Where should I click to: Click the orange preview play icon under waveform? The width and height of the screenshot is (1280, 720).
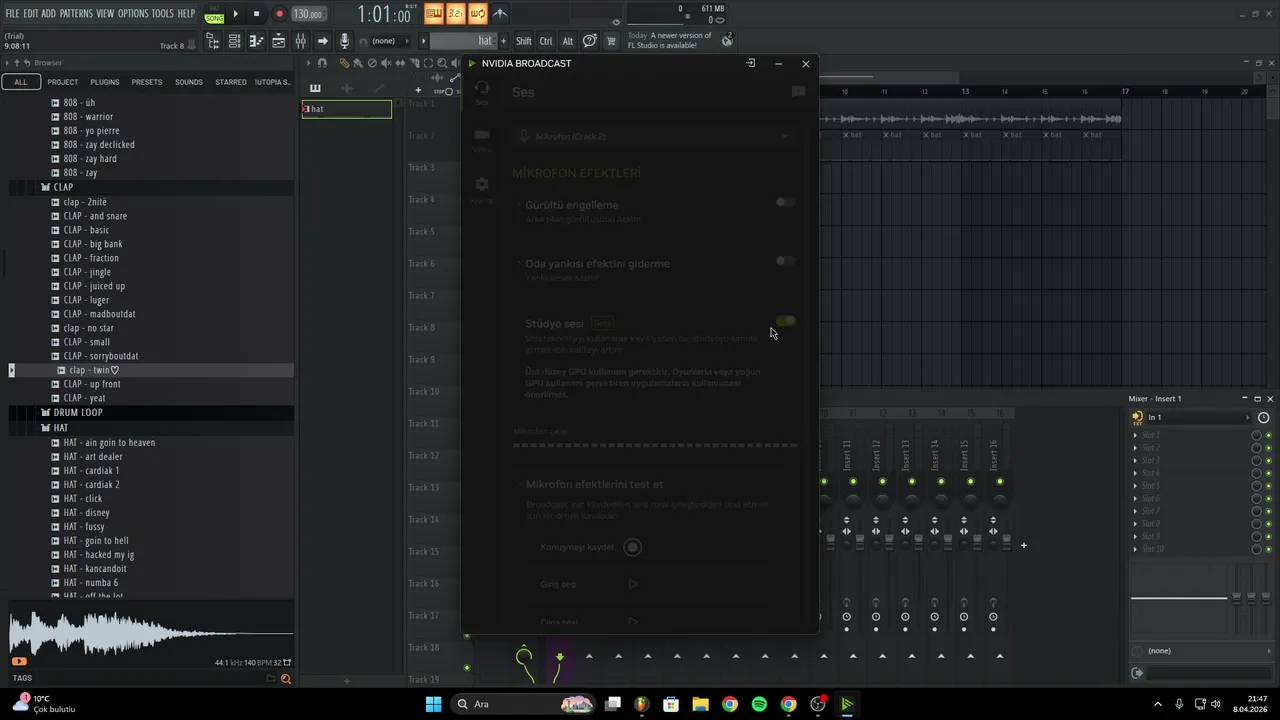point(18,661)
